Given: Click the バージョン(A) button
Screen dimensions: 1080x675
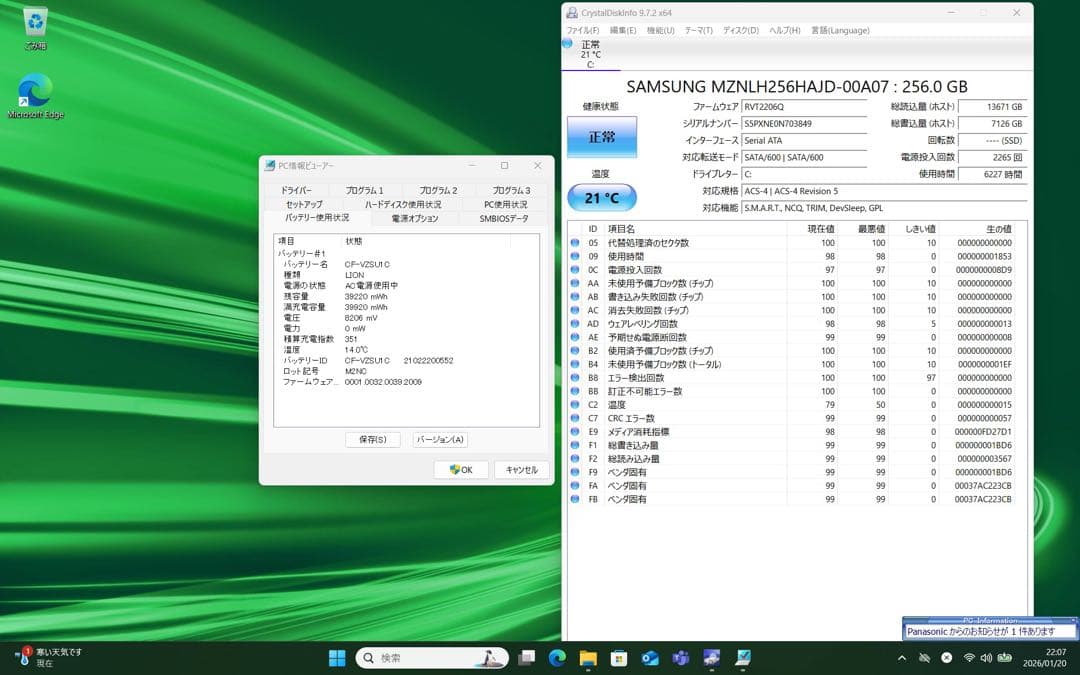Looking at the screenshot, I should click(x=440, y=439).
